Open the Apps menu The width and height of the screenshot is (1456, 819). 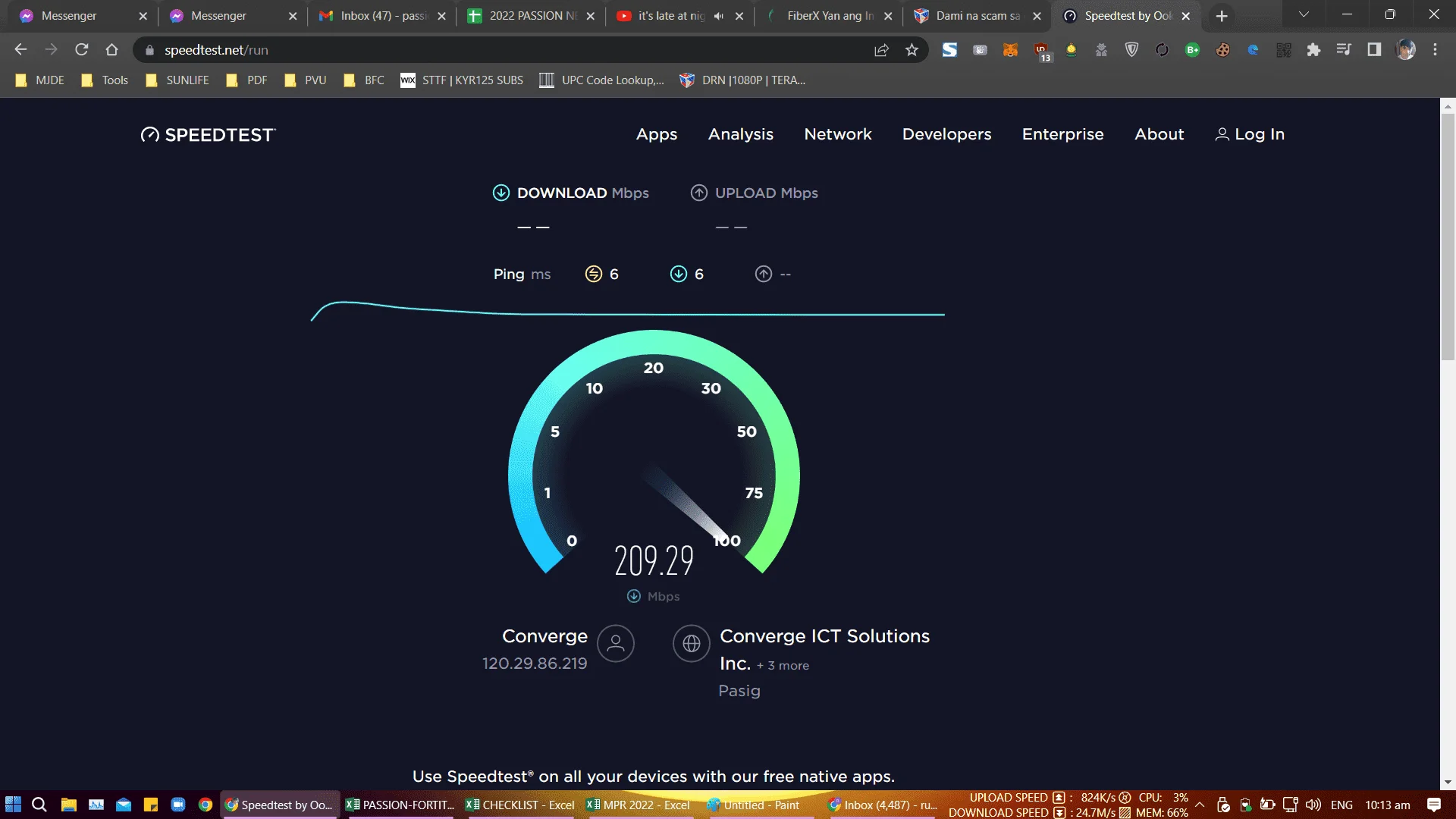tap(657, 134)
